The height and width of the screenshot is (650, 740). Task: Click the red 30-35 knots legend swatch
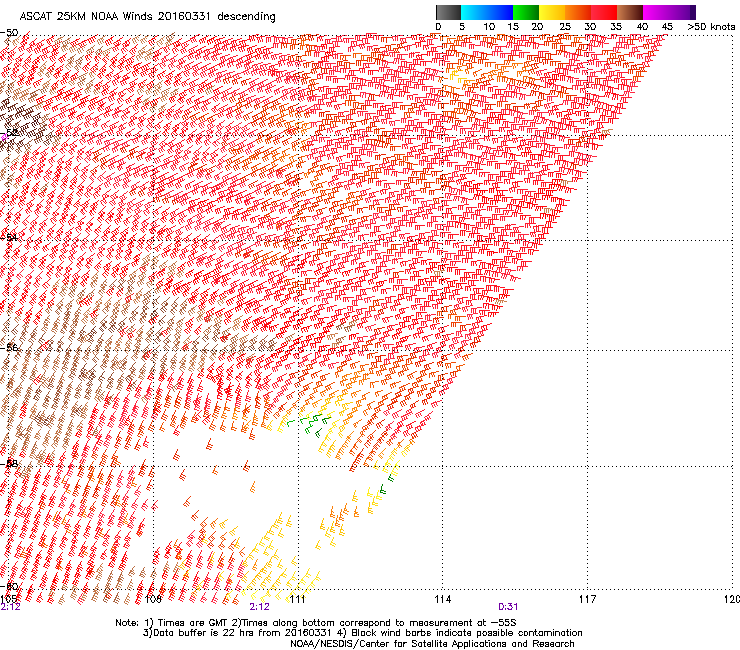[604, 12]
